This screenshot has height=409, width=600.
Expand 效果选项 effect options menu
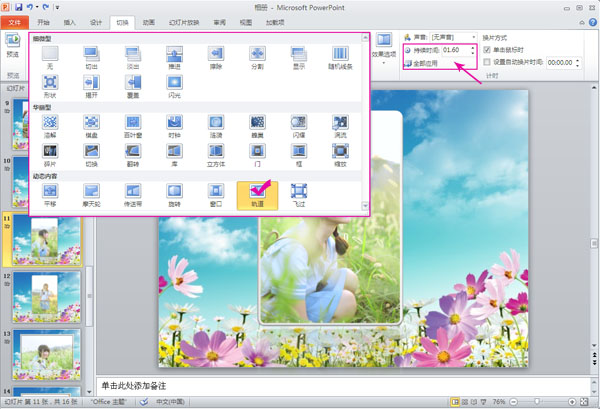click(384, 49)
